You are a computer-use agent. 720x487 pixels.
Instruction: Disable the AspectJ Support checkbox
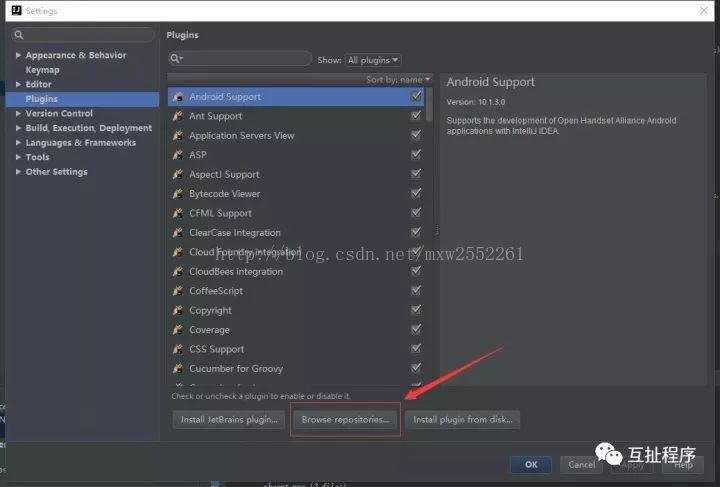[x=416, y=174]
